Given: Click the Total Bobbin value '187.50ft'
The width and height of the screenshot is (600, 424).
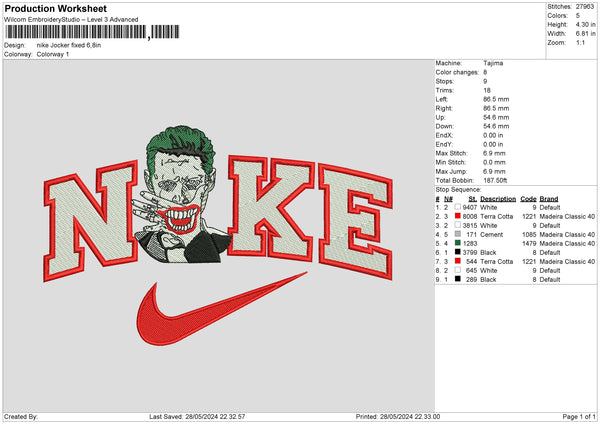Looking at the screenshot, I should coord(496,180).
